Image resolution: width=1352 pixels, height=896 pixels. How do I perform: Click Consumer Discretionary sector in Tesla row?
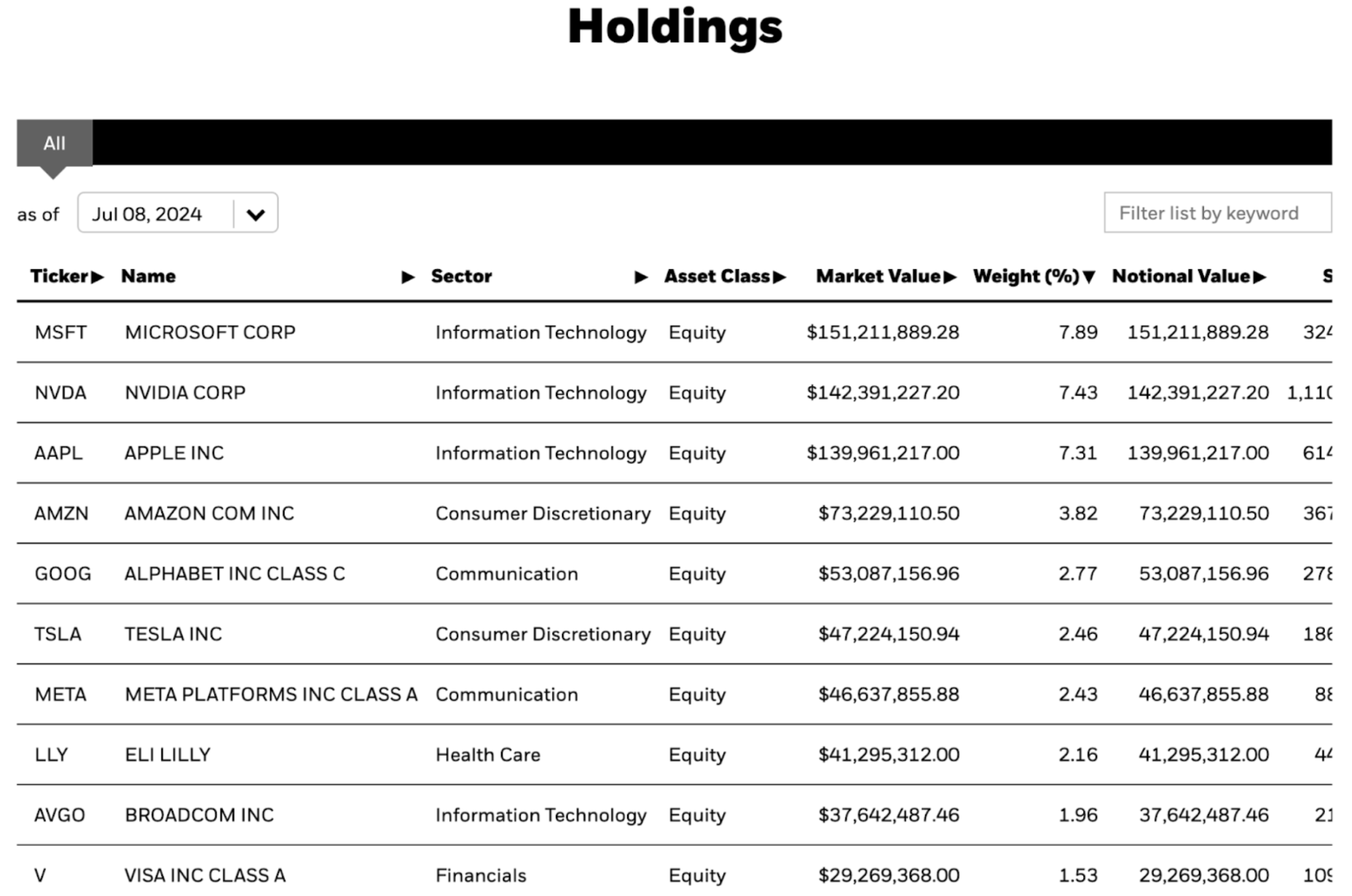[543, 634]
